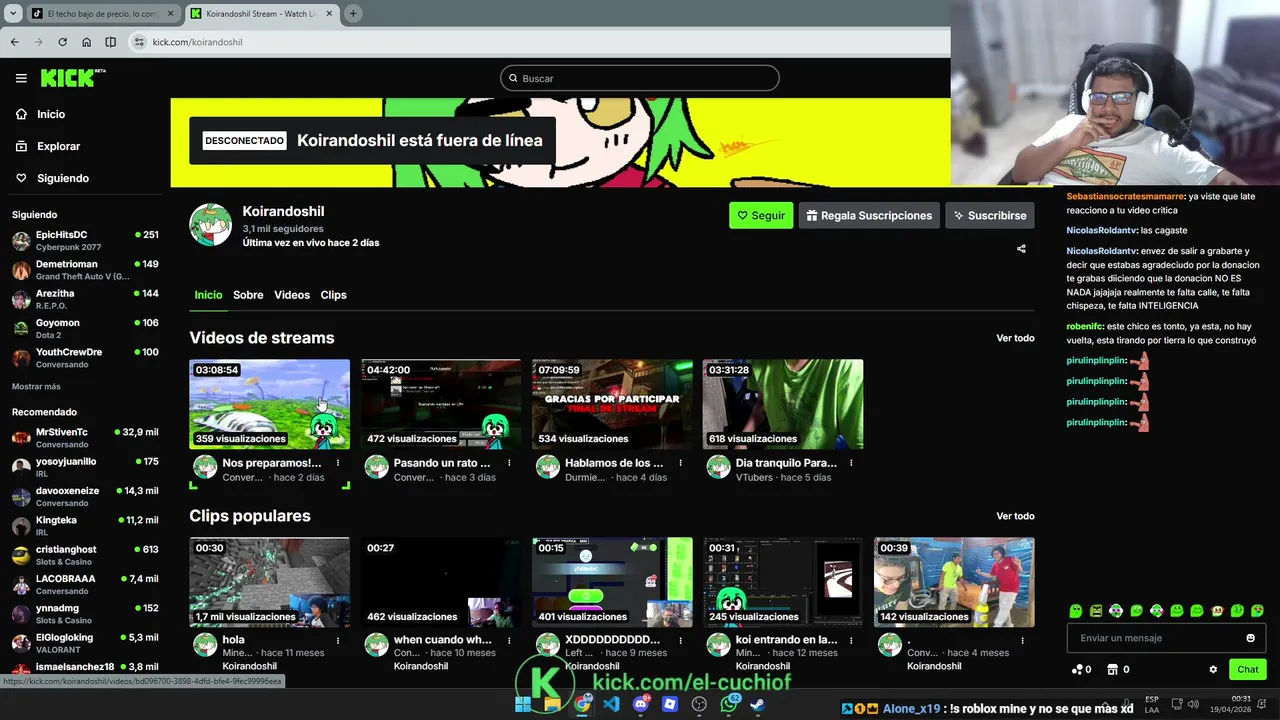Click Windows Start button
Viewport: 1280px width, 720px height.
click(x=523, y=704)
